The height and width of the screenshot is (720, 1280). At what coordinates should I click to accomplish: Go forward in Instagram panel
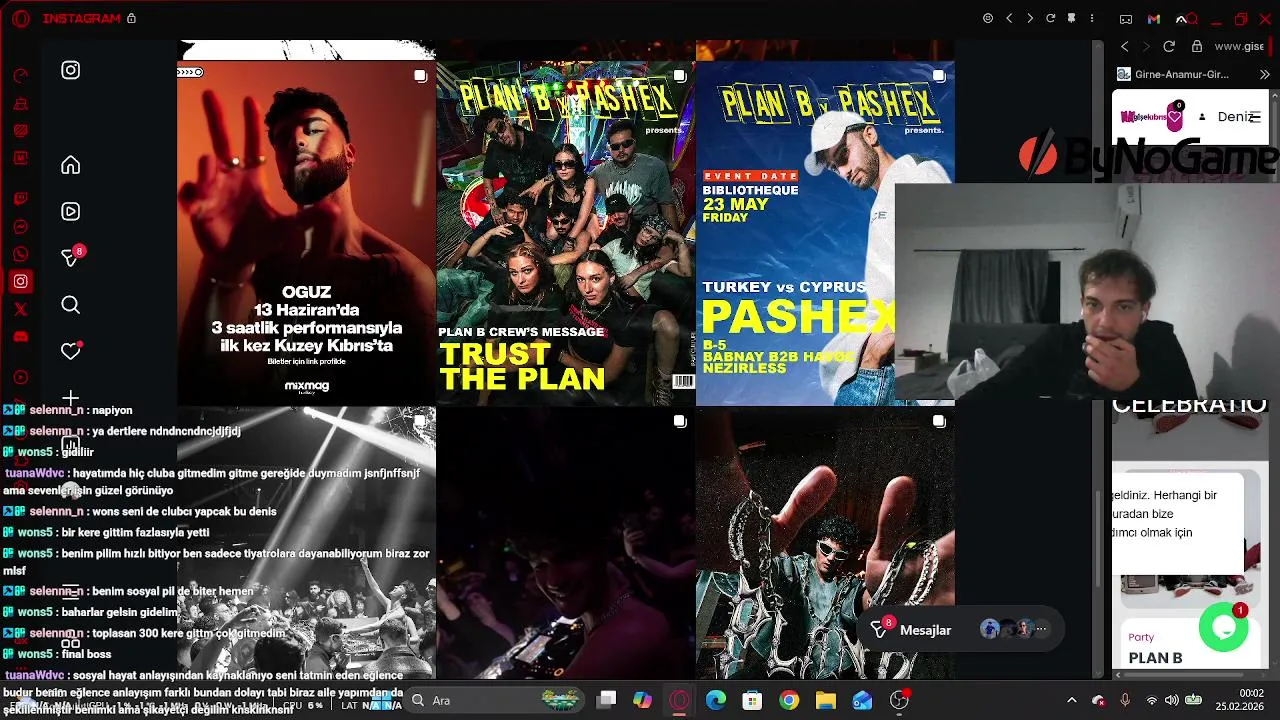pyautogui.click(x=1030, y=18)
